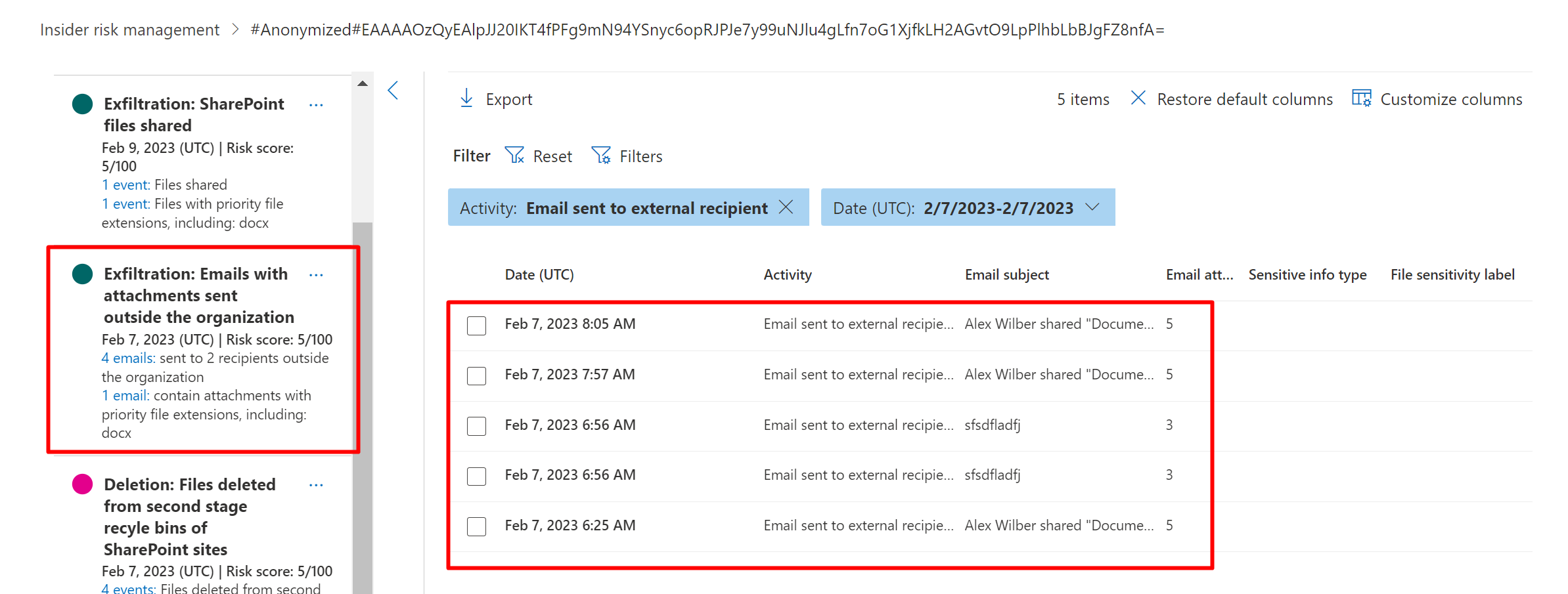Click the Export download arrow icon

coord(466,98)
